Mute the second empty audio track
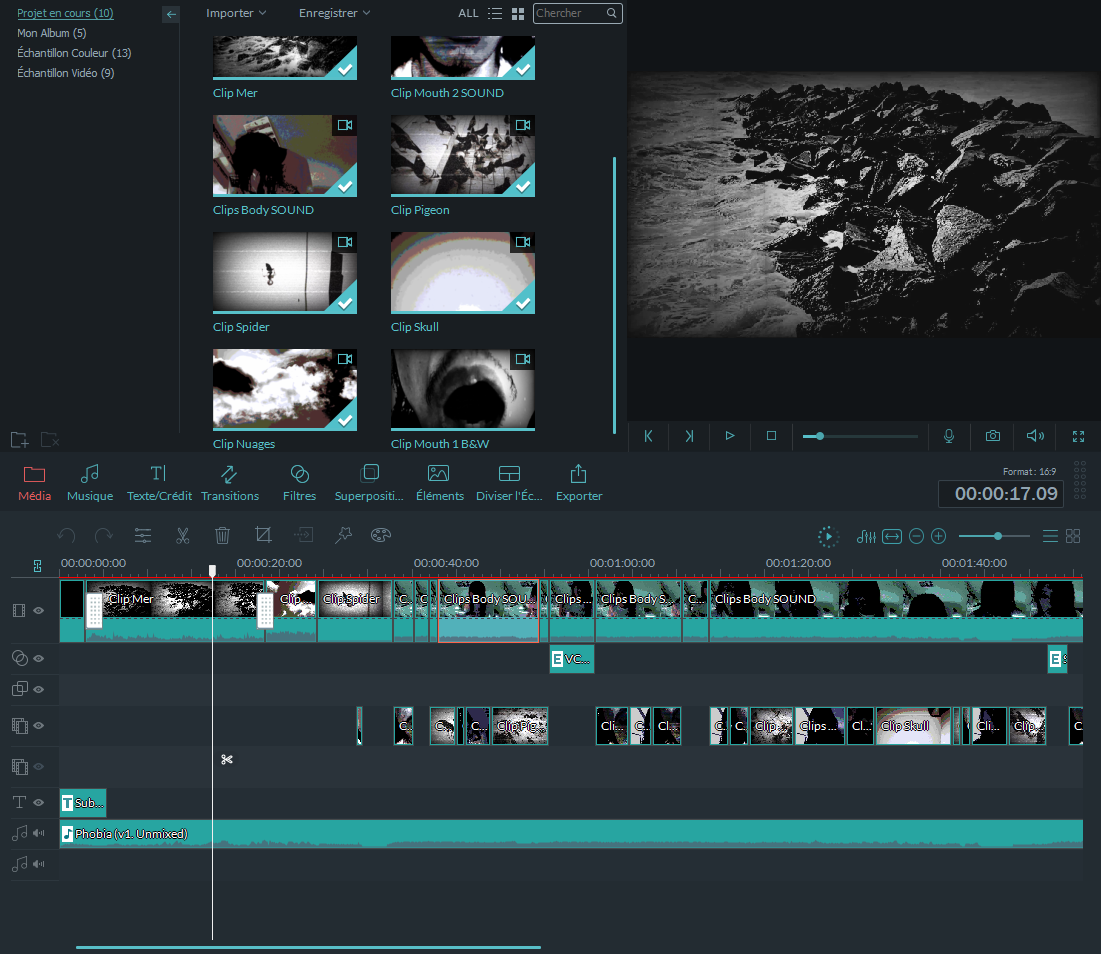Viewport: 1101px width, 954px height. tap(39, 864)
